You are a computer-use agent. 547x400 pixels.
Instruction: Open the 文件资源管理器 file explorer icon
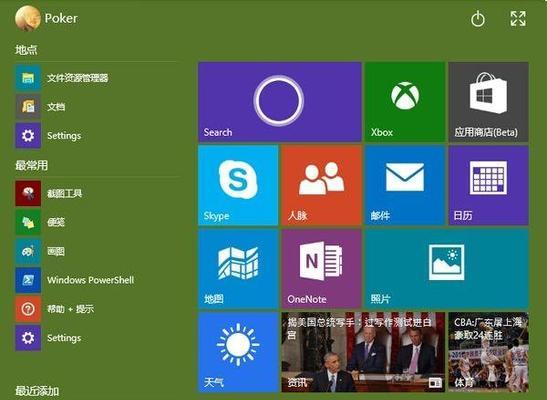tap(28, 77)
